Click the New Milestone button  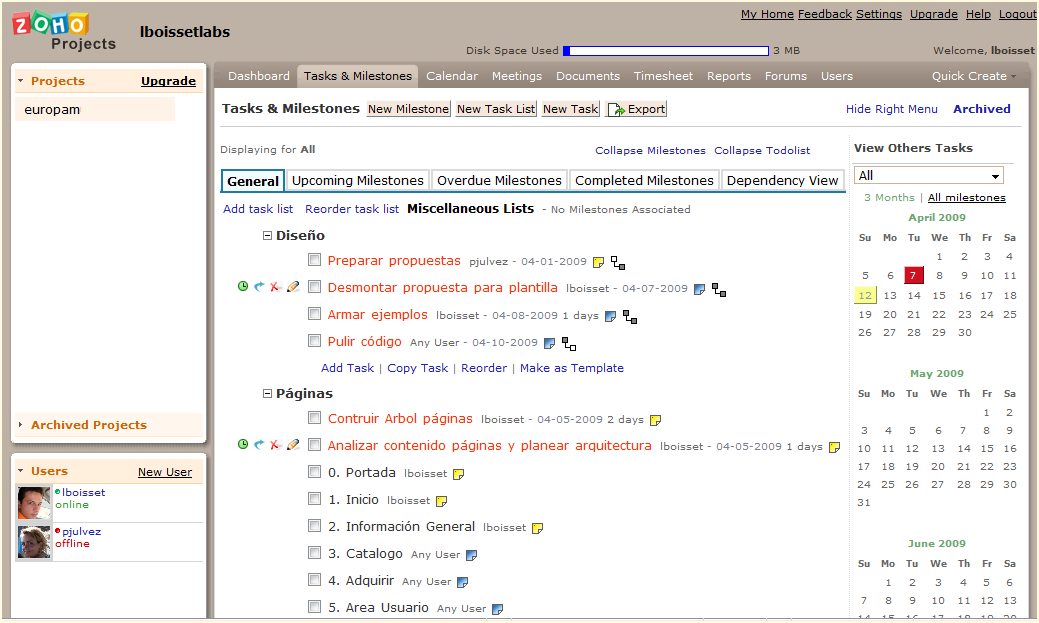click(408, 109)
